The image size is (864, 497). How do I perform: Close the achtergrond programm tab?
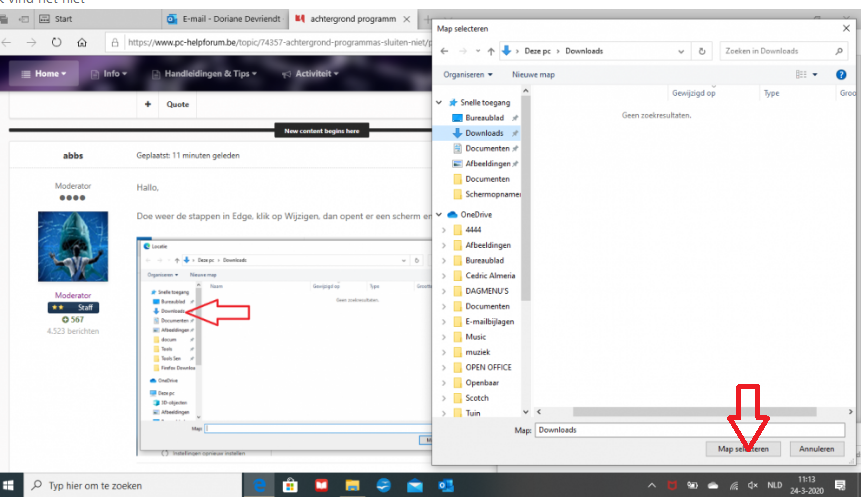(x=407, y=19)
